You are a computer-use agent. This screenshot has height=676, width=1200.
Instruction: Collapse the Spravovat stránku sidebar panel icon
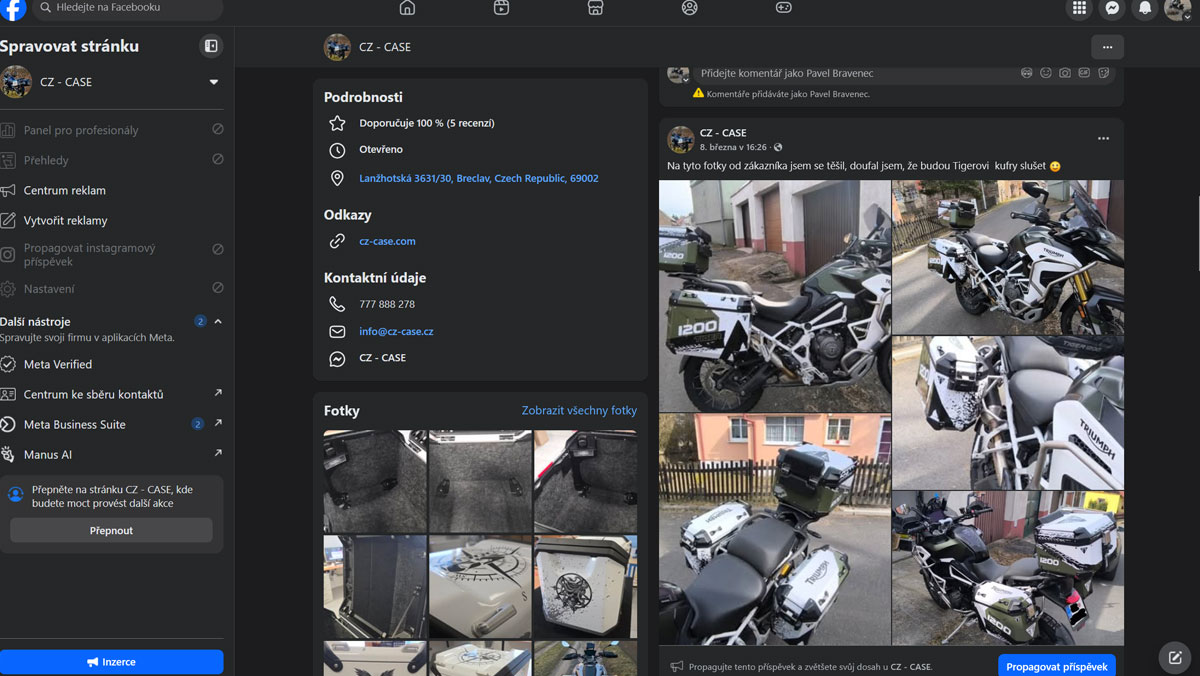coord(211,46)
